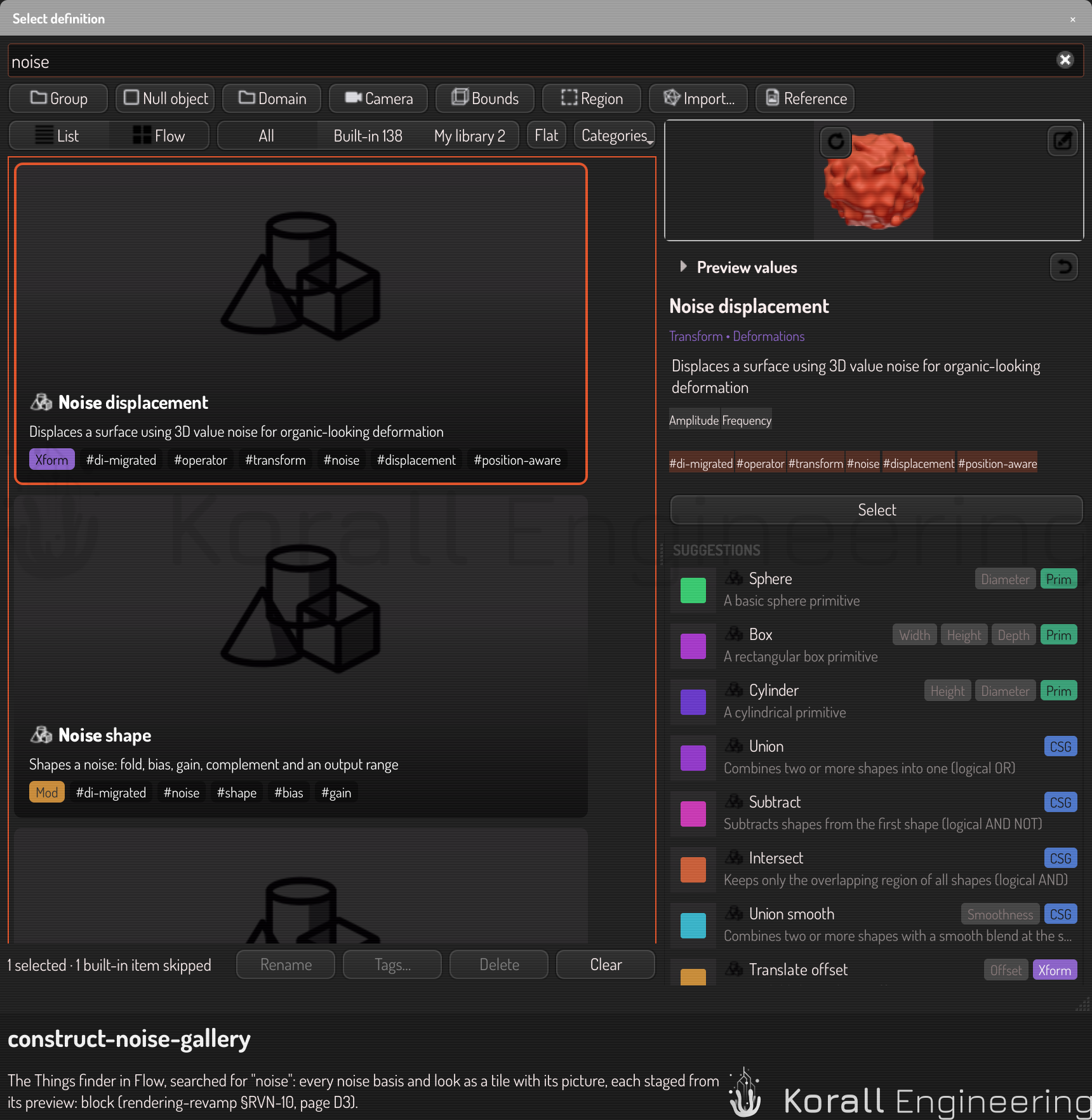Open the preview edit icon

tap(1062, 141)
